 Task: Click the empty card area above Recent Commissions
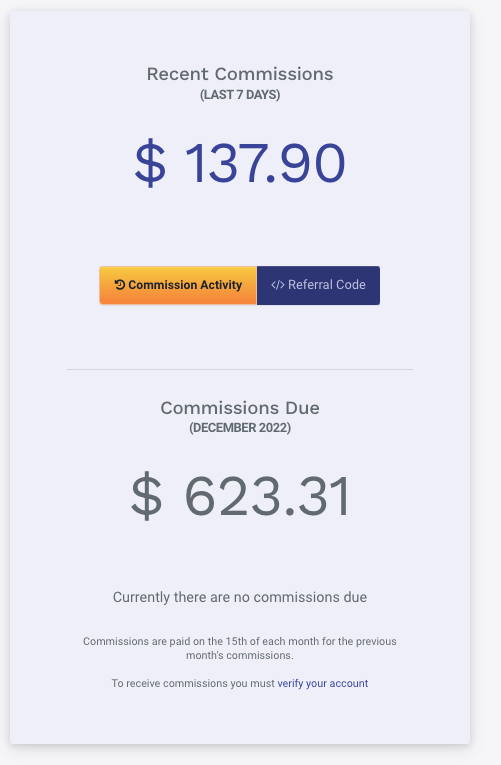coord(240,37)
